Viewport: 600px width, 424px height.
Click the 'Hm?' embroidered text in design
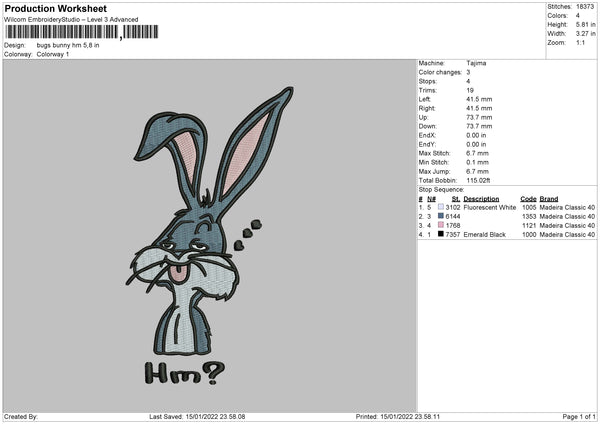click(185, 373)
